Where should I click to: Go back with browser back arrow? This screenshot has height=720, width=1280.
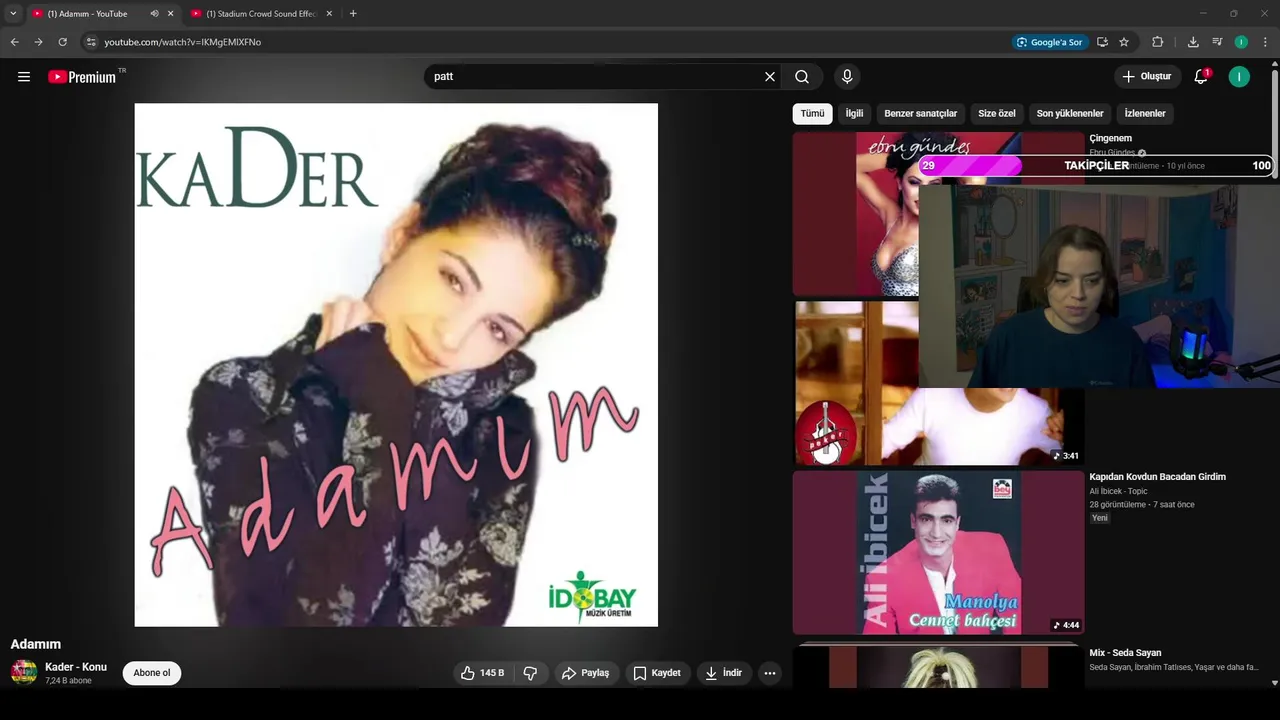click(x=14, y=42)
